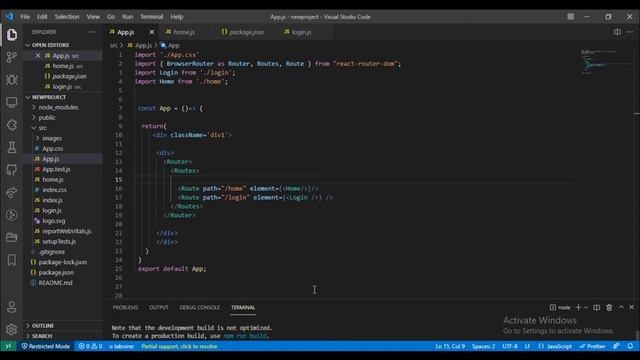Open the Remote Explorer view
This screenshot has width=640, height=360.
pyautogui.click(x=11, y=102)
